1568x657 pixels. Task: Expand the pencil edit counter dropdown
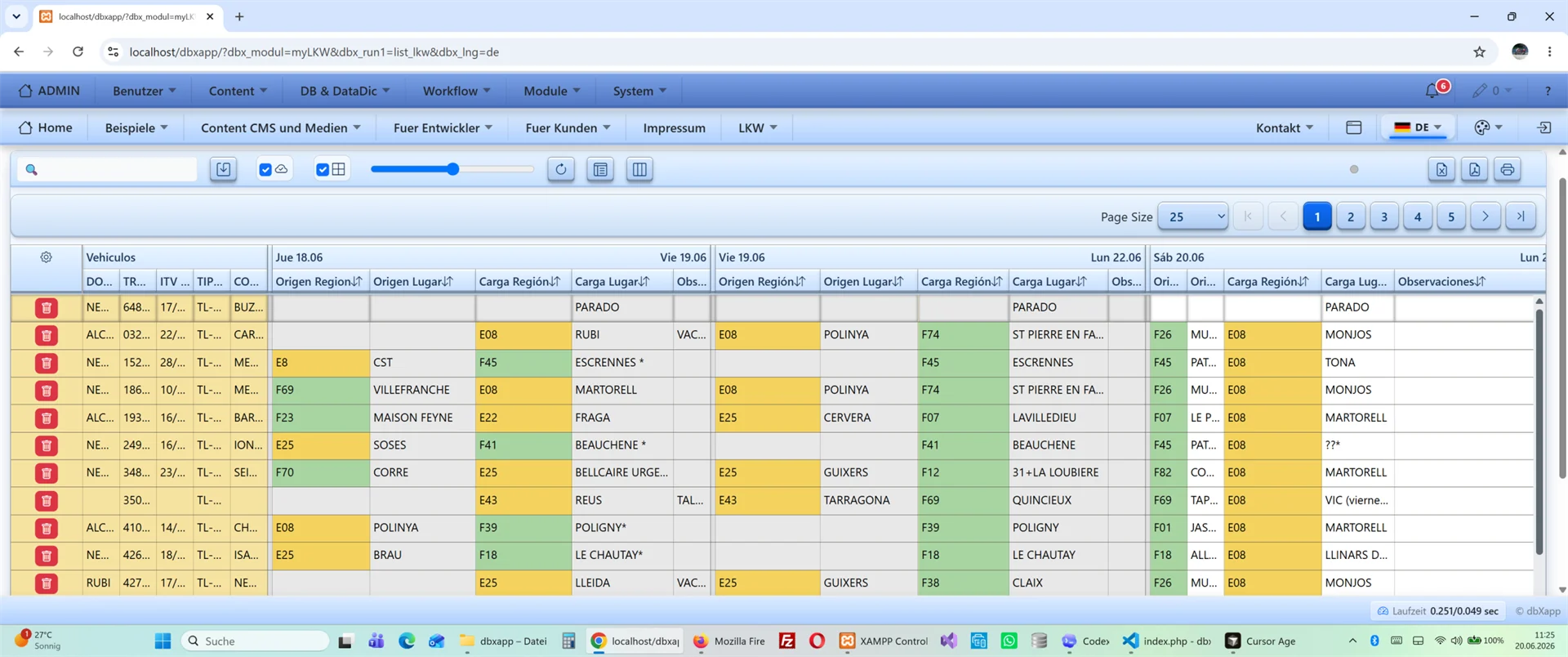(1492, 91)
